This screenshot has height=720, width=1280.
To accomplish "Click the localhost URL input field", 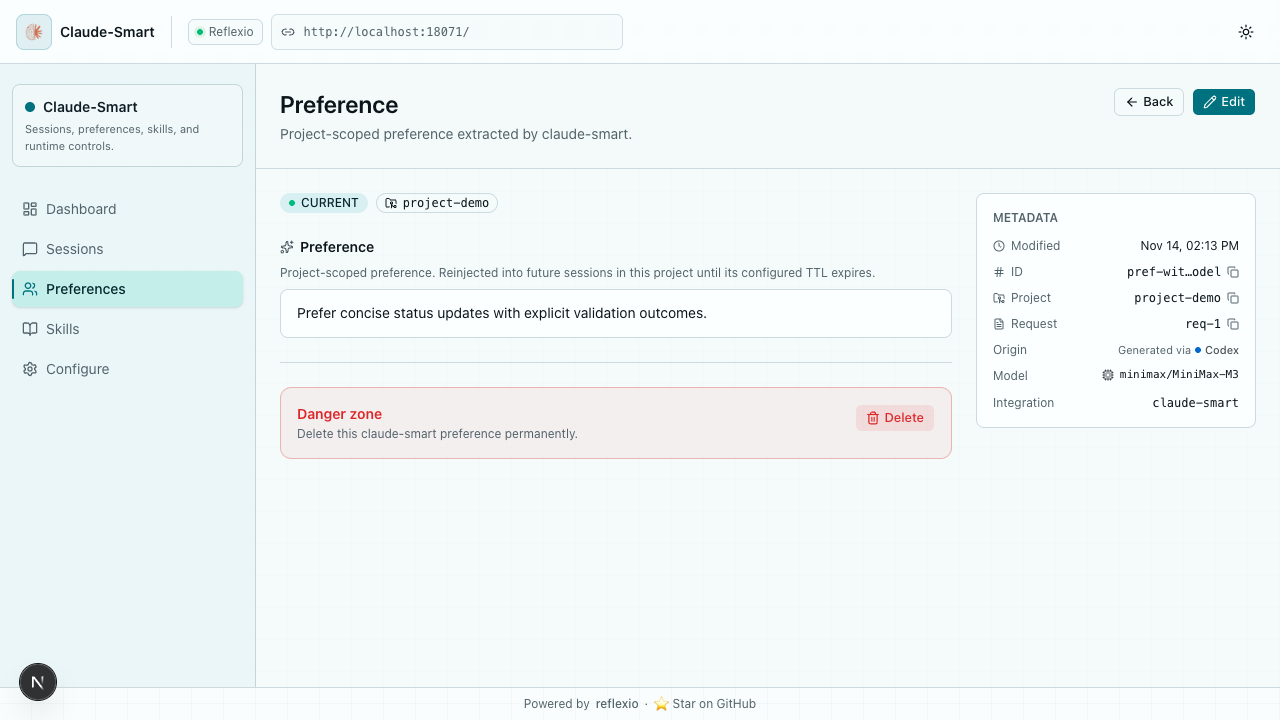I will [x=447, y=32].
